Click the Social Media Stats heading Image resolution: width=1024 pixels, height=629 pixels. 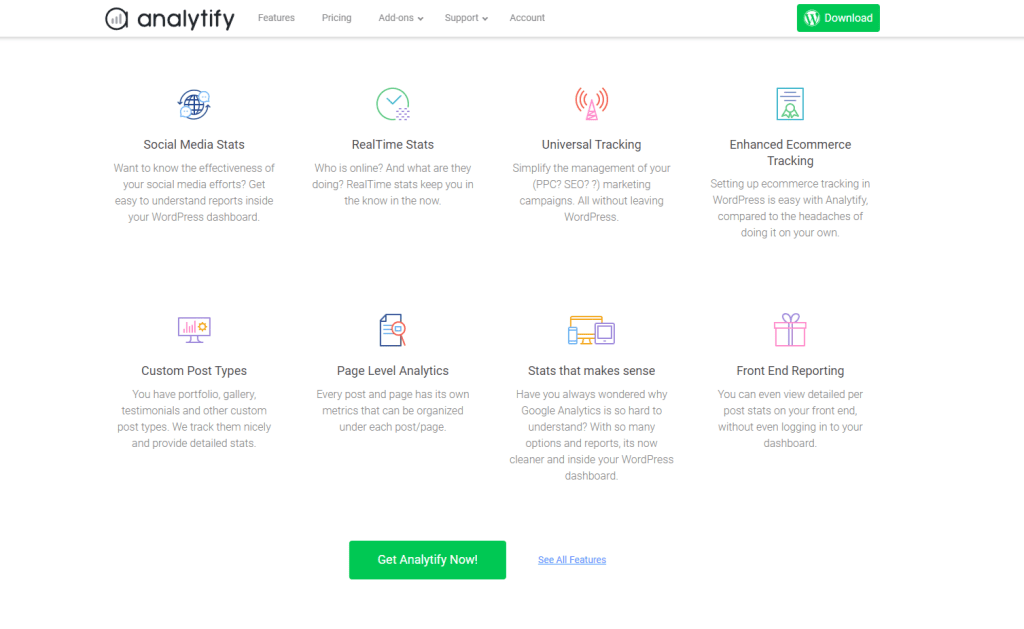click(194, 145)
